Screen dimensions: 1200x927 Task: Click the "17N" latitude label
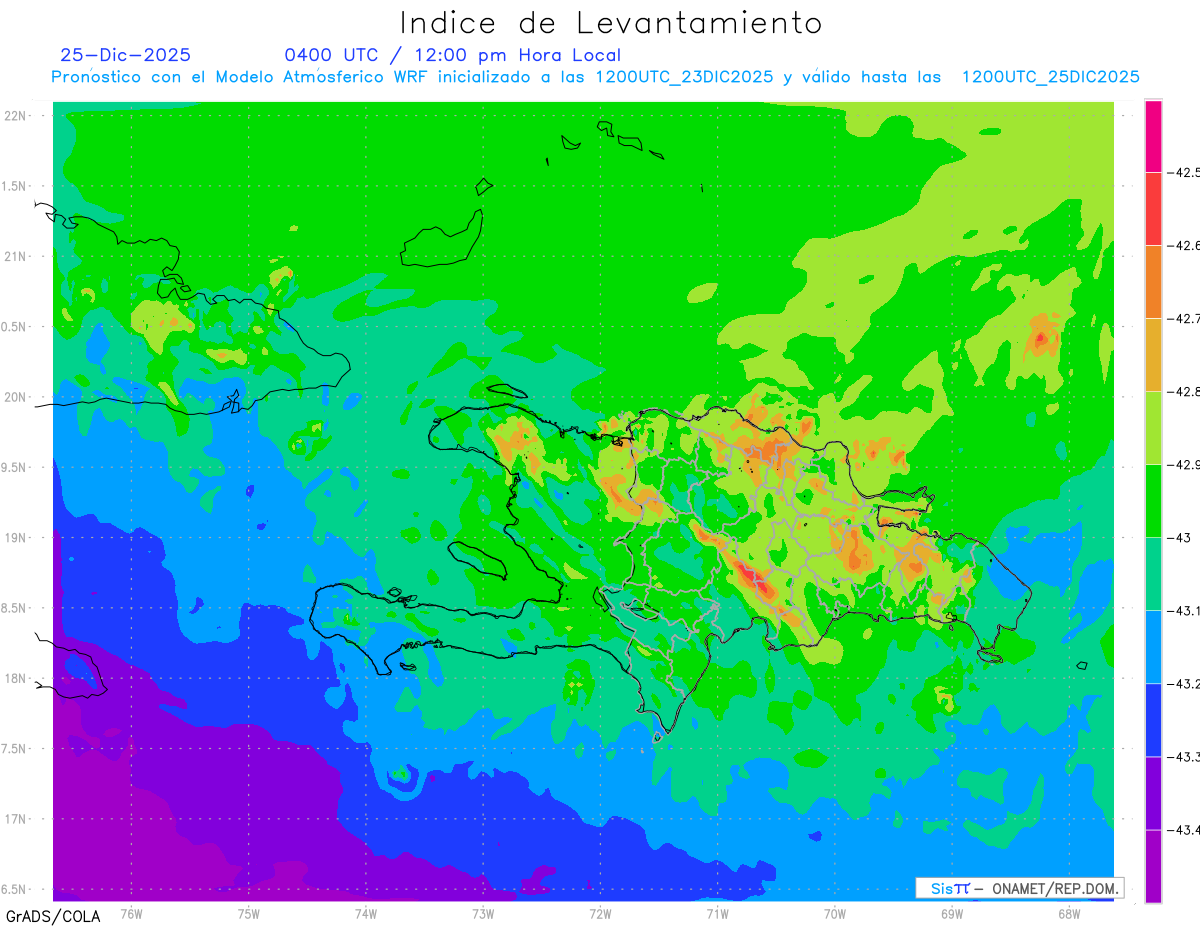coord(17,819)
